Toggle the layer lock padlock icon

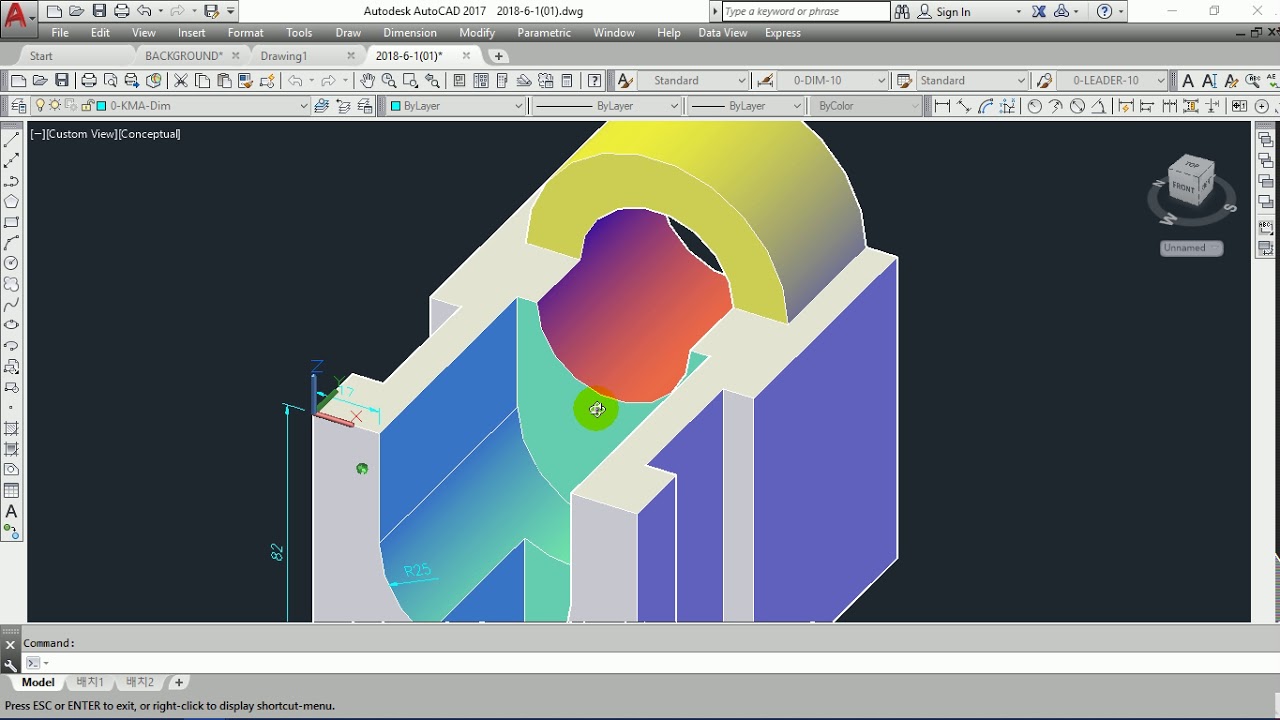(87, 105)
